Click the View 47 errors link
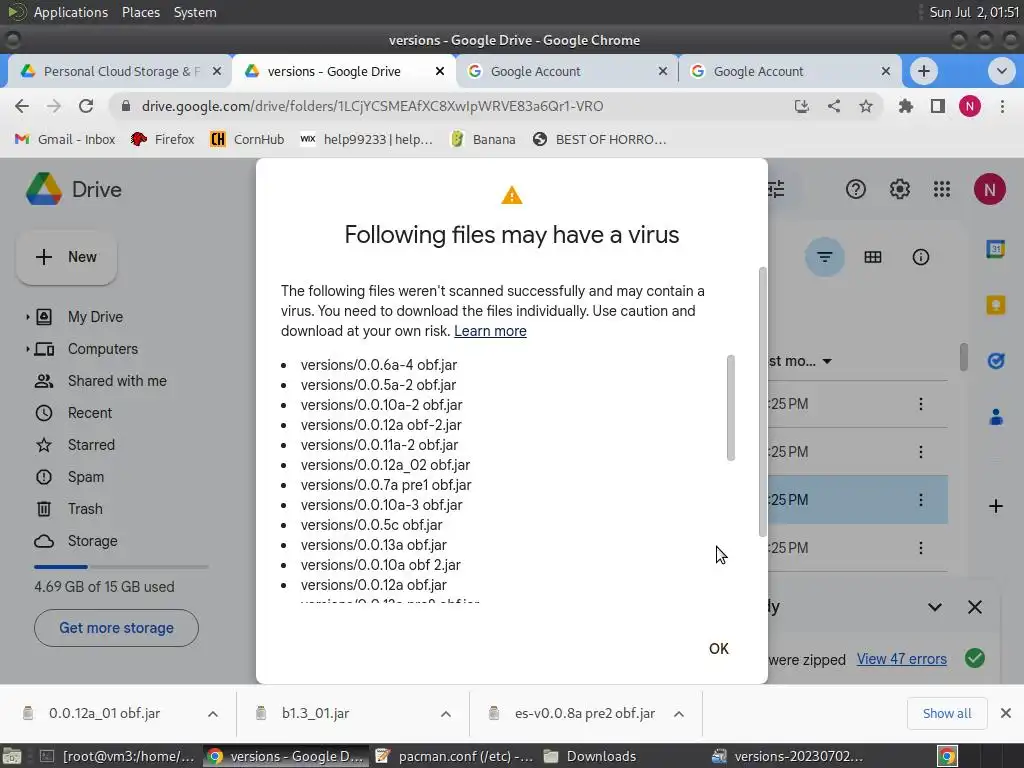This screenshot has height=768, width=1024. point(901,659)
